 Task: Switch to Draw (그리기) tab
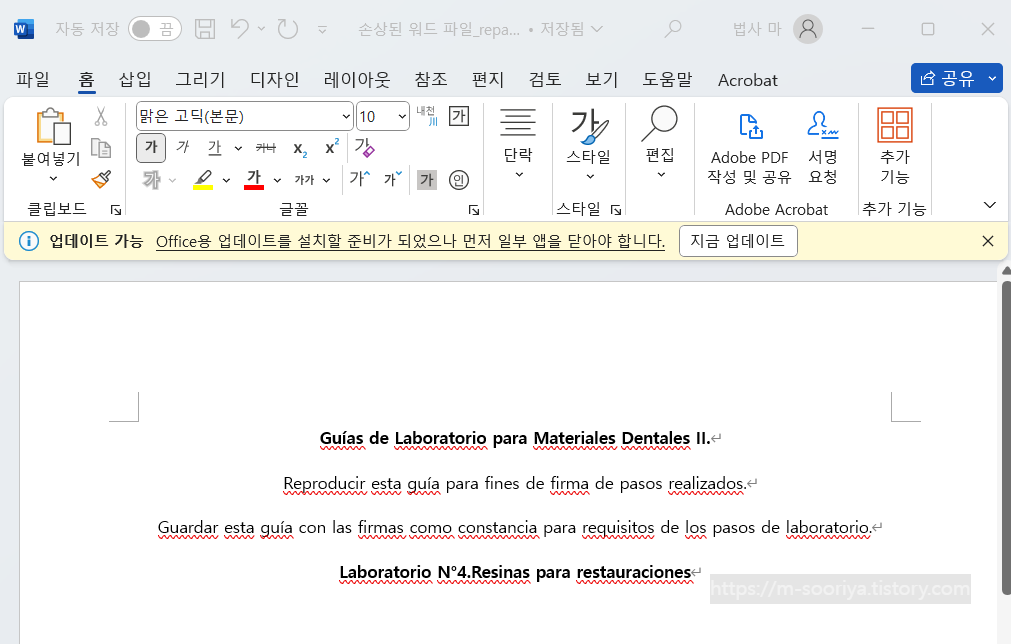[x=201, y=79]
